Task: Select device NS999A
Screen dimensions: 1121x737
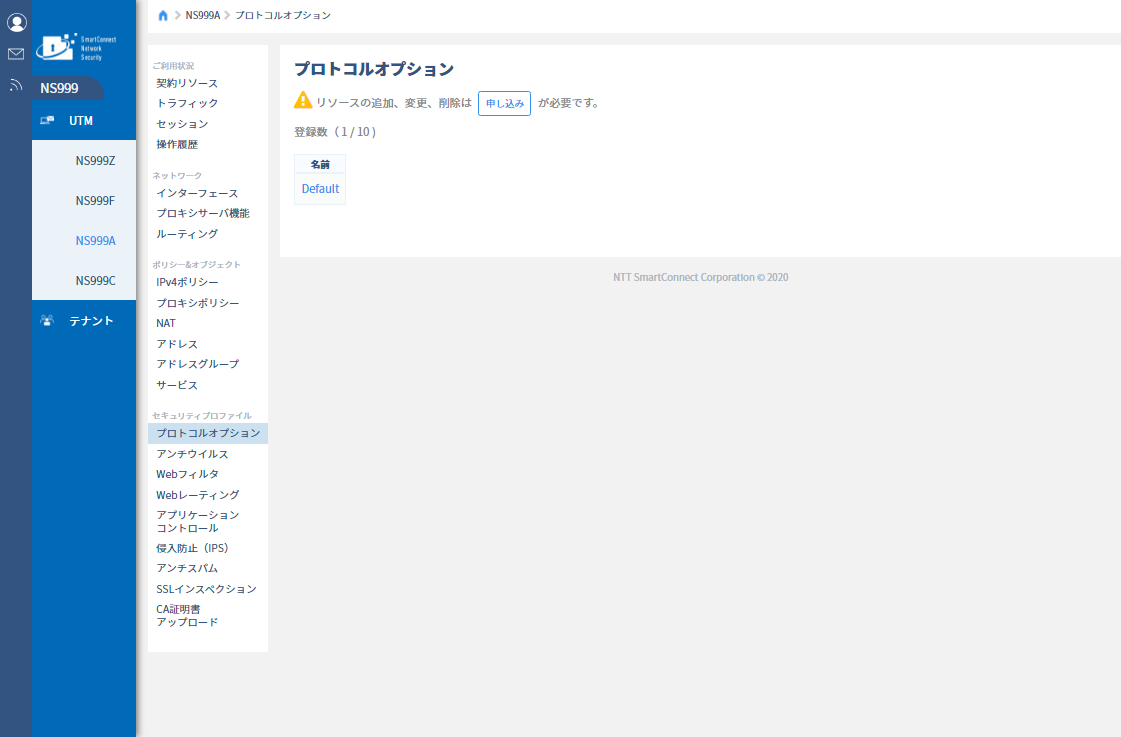Action: click(x=95, y=241)
